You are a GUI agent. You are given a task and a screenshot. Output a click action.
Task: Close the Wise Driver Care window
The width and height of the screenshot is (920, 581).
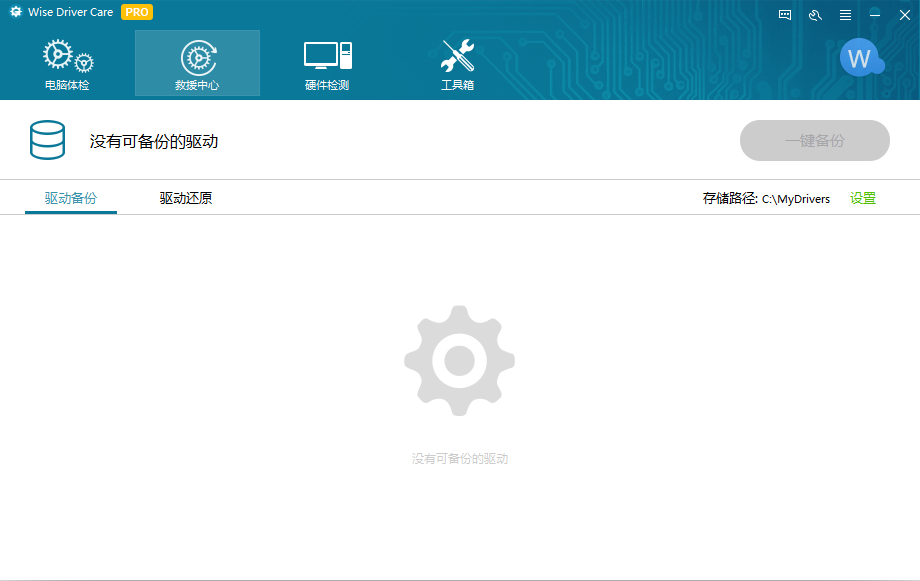click(904, 15)
